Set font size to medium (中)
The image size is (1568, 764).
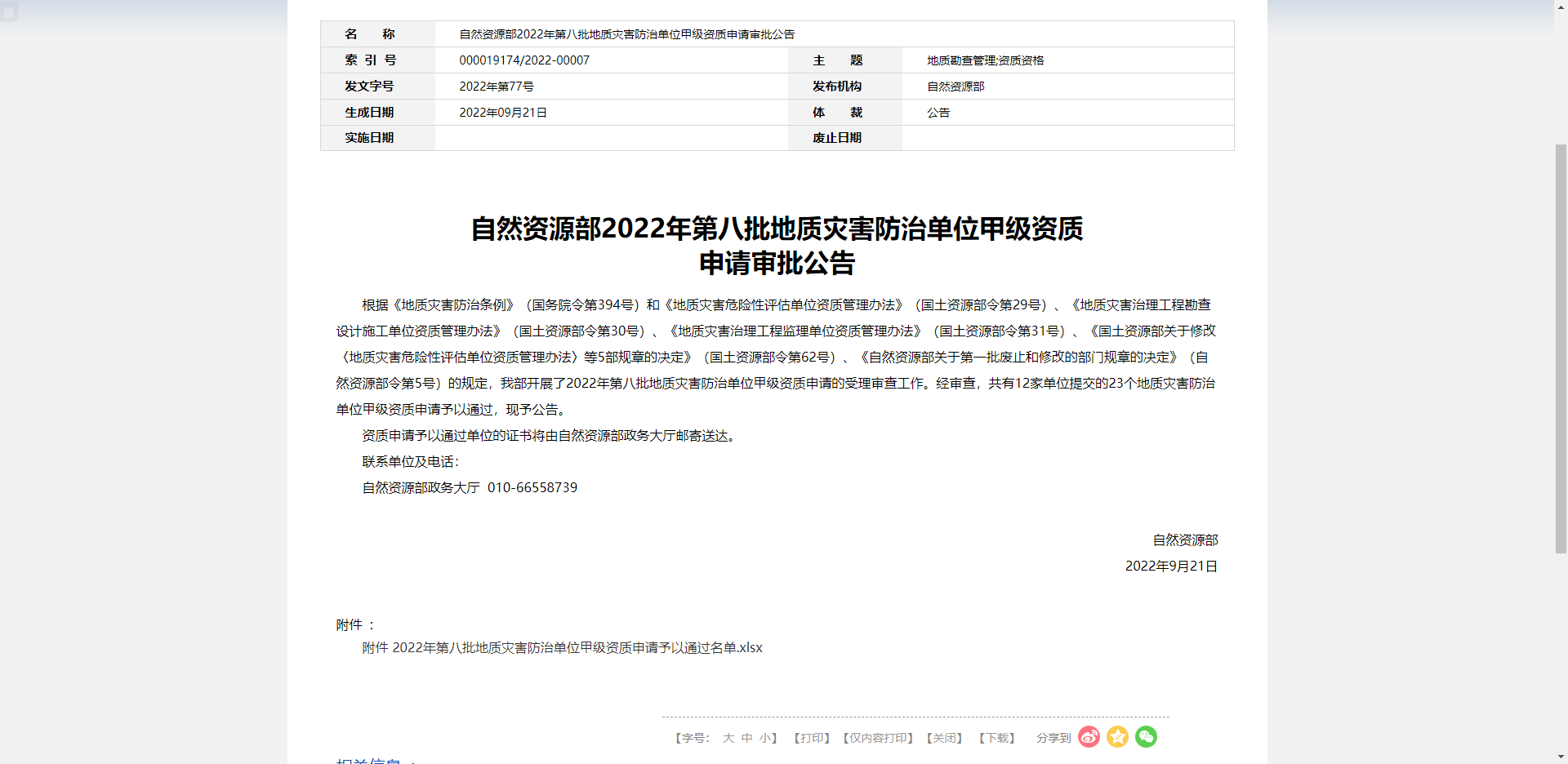click(x=746, y=738)
